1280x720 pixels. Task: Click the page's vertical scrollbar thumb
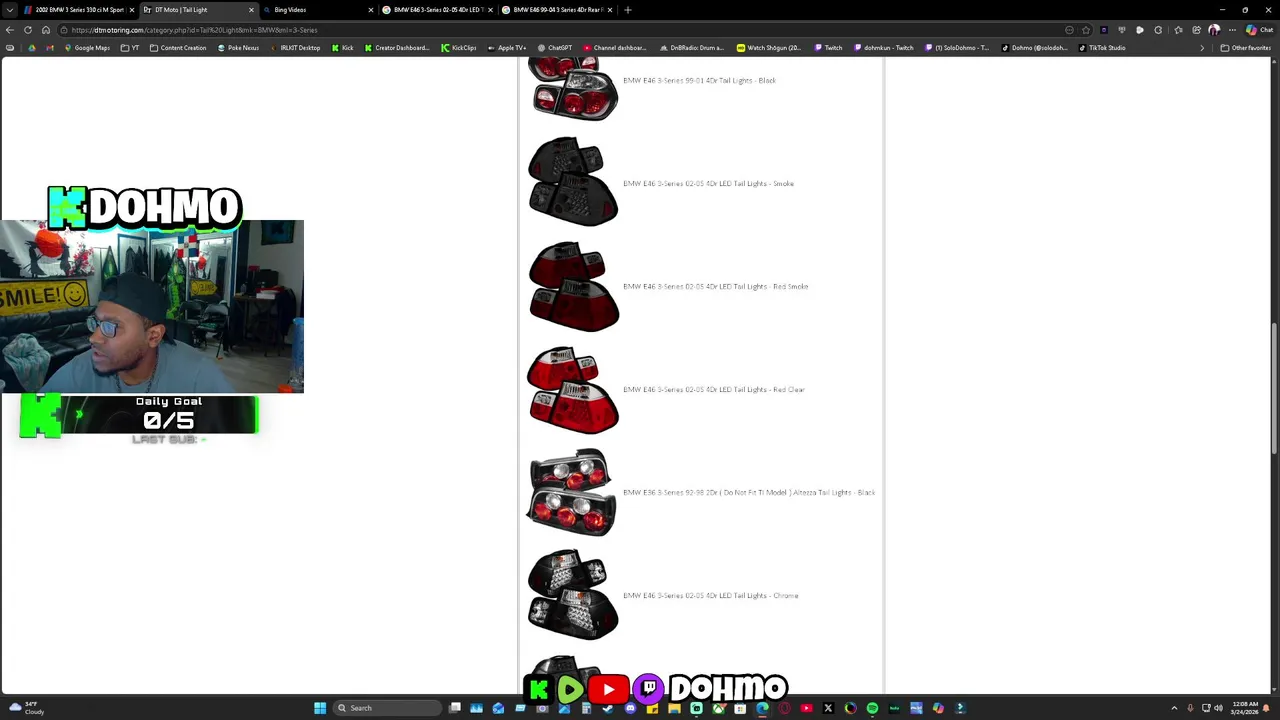(1274, 388)
